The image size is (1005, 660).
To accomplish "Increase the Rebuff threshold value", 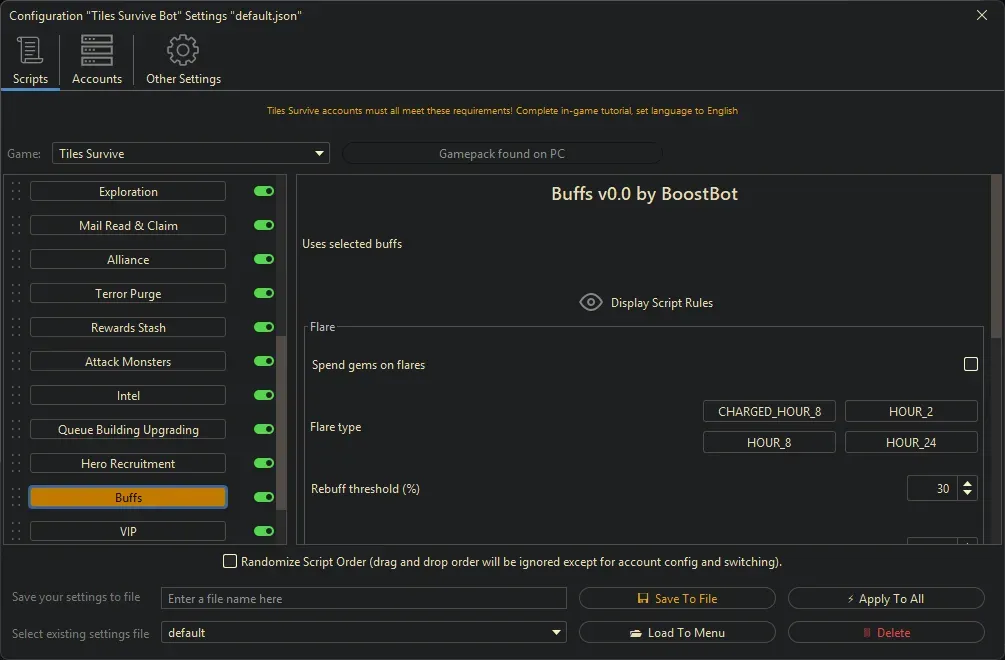I will coord(967,483).
